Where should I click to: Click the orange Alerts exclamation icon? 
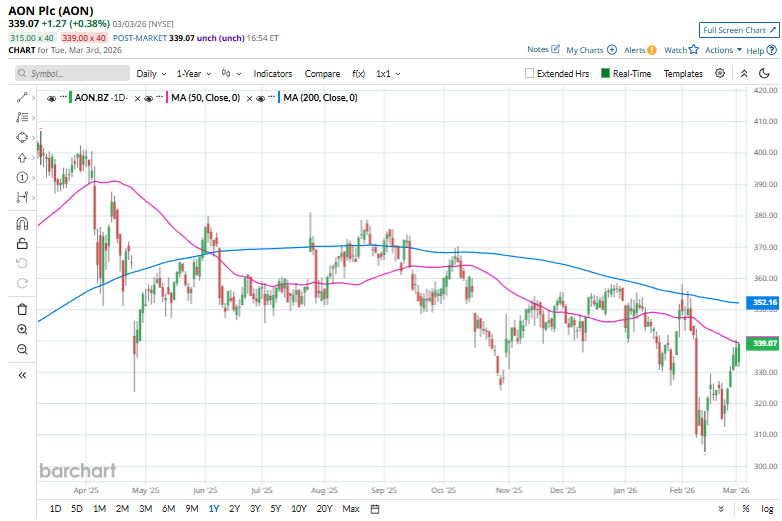click(651, 50)
